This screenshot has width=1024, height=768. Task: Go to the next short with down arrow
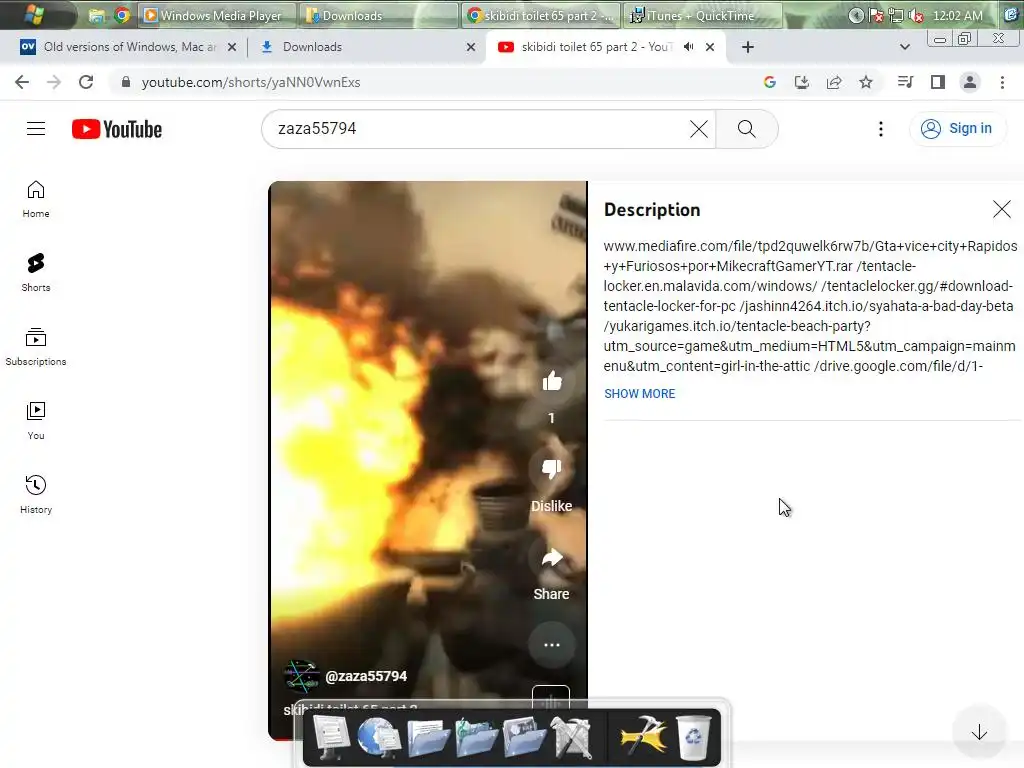(x=979, y=733)
